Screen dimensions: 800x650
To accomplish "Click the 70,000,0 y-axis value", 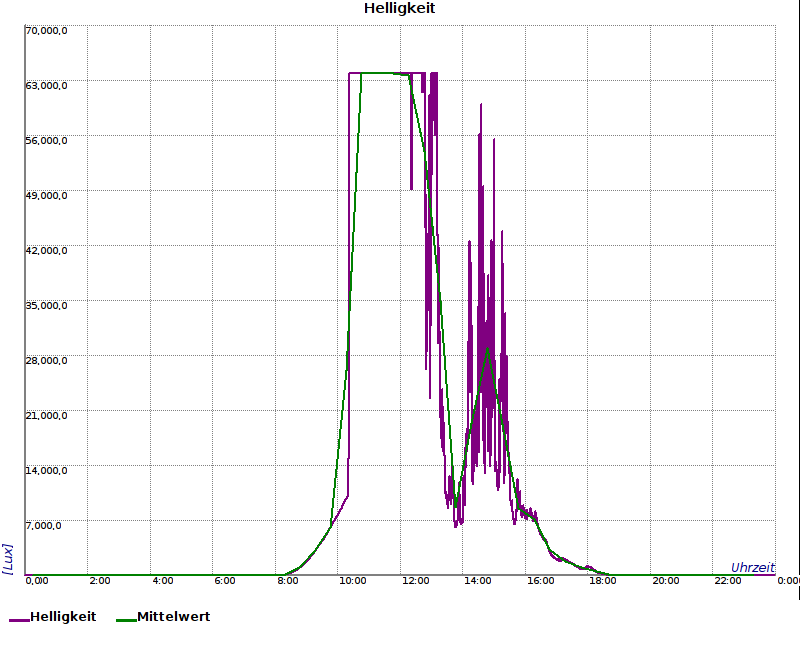I will pos(46,31).
